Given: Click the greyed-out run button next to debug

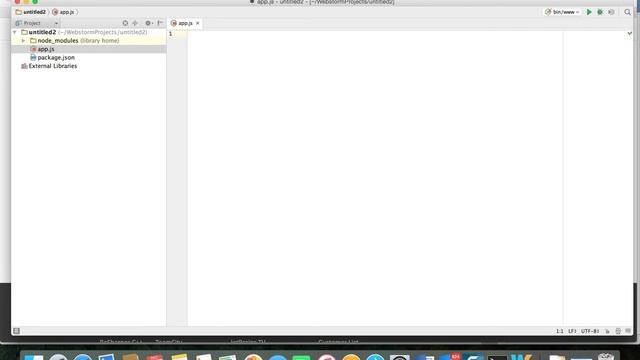Looking at the screenshot, I should tap(611, 12).
